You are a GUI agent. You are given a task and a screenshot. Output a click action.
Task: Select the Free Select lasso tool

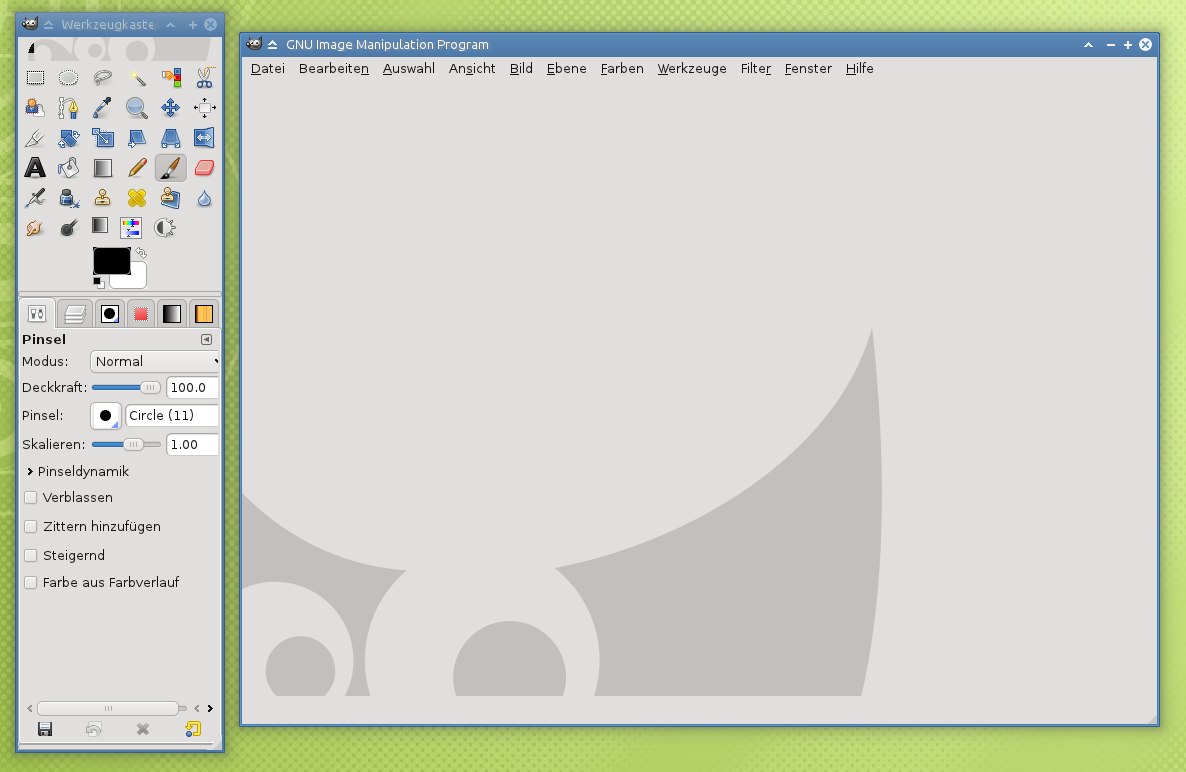pos(103,77)
